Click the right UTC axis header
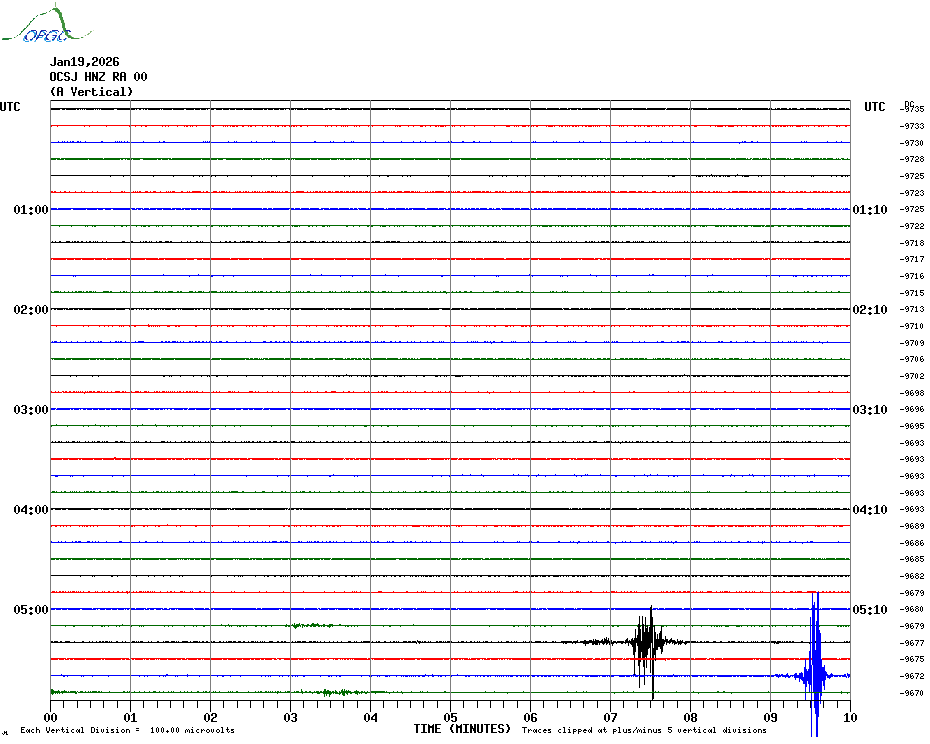The image size is (930, 744). tap(874, 107)
